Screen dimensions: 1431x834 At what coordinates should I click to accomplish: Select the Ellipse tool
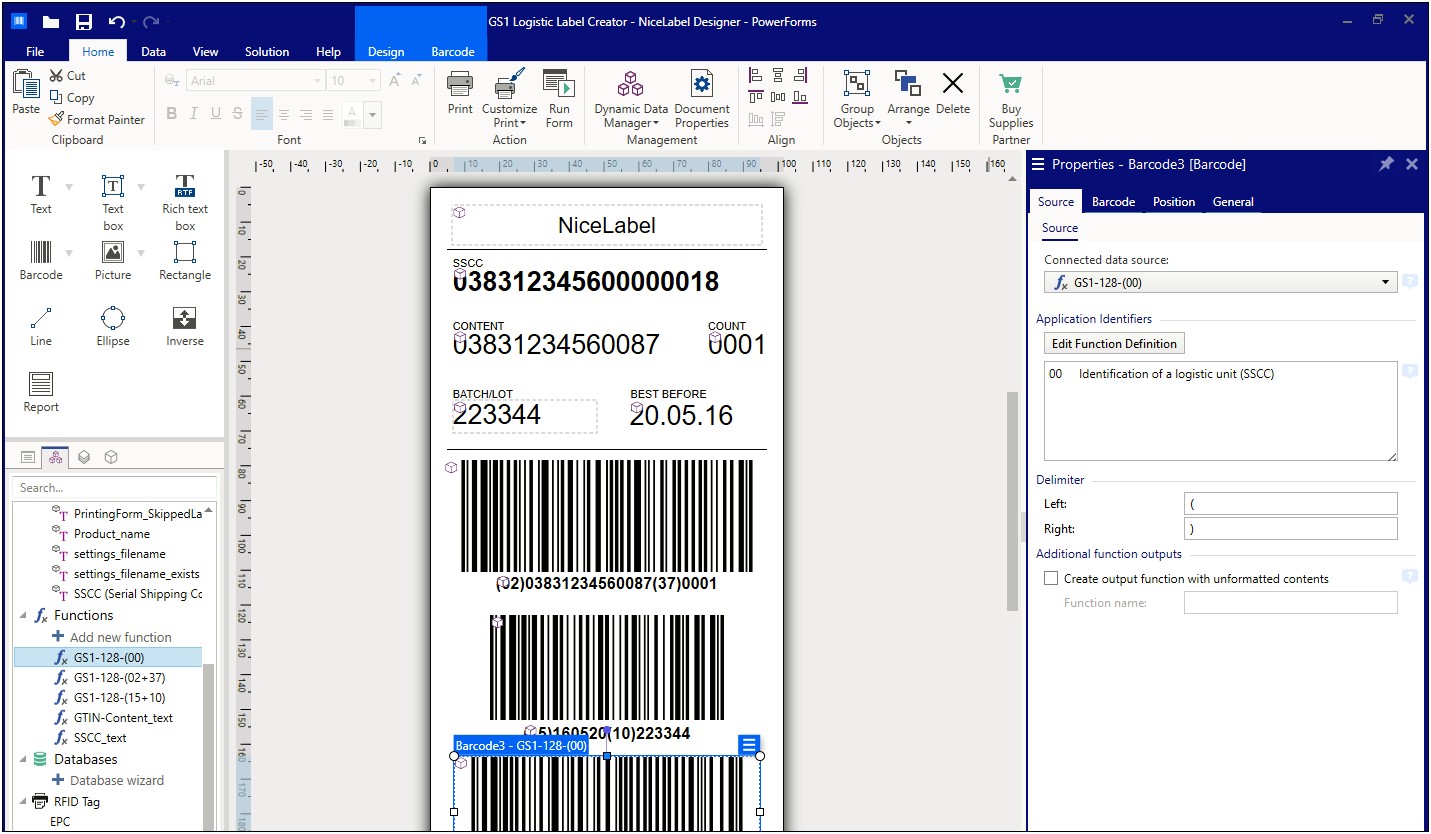tap(113, 326)
